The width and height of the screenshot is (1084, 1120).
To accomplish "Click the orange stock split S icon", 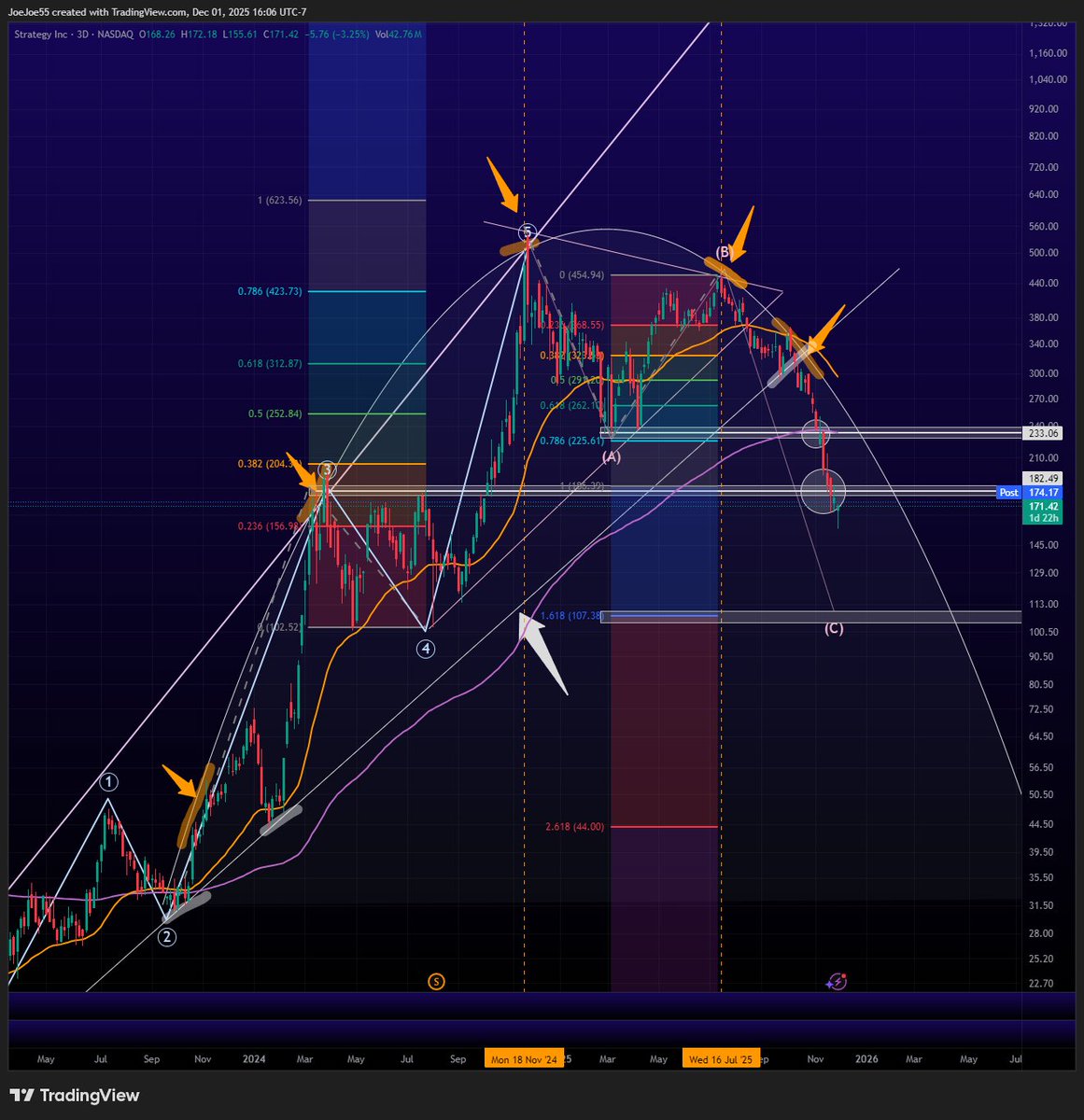I will point(436,981).
